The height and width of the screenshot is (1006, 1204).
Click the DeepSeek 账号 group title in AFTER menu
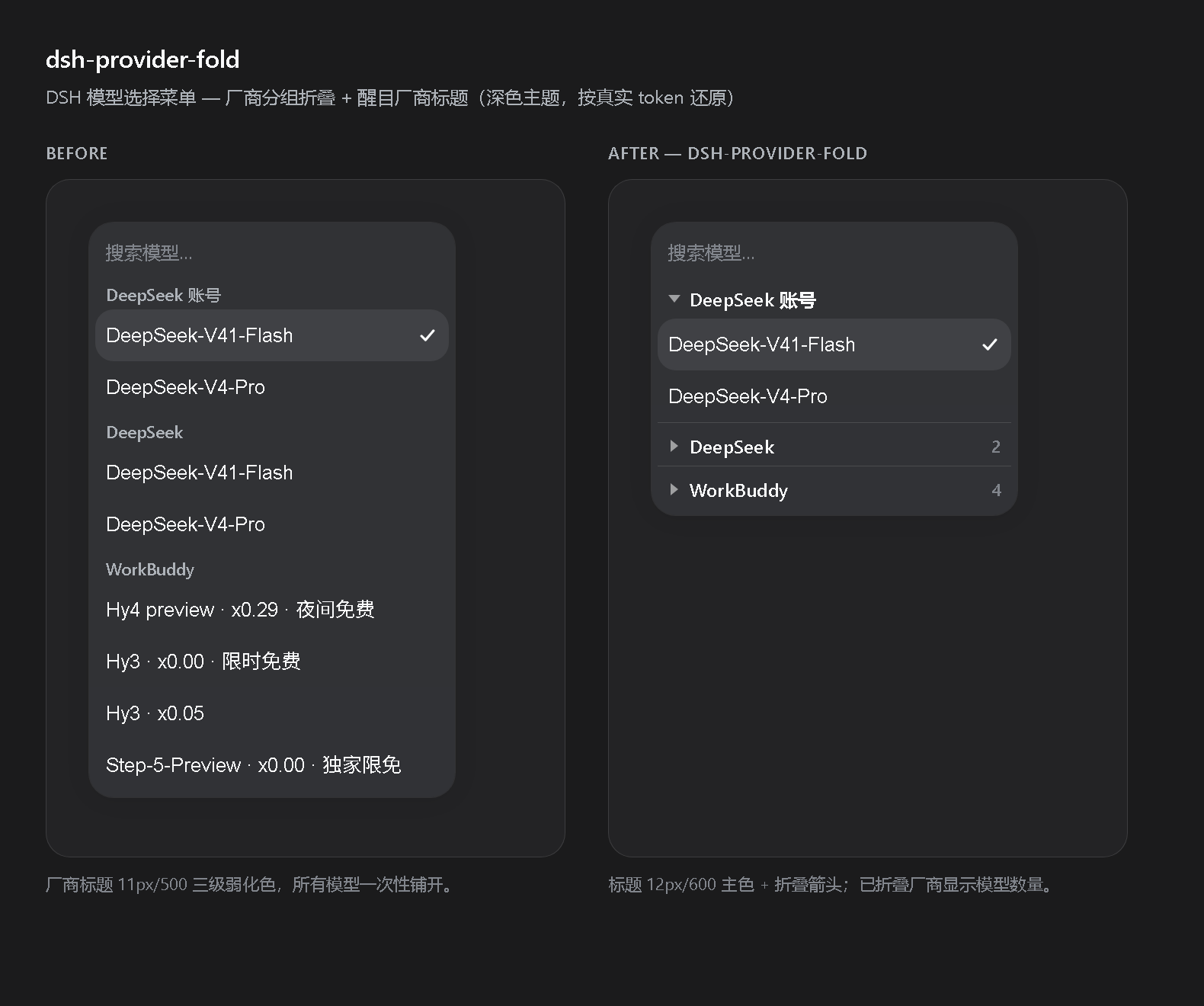click(x=753, y=300)
